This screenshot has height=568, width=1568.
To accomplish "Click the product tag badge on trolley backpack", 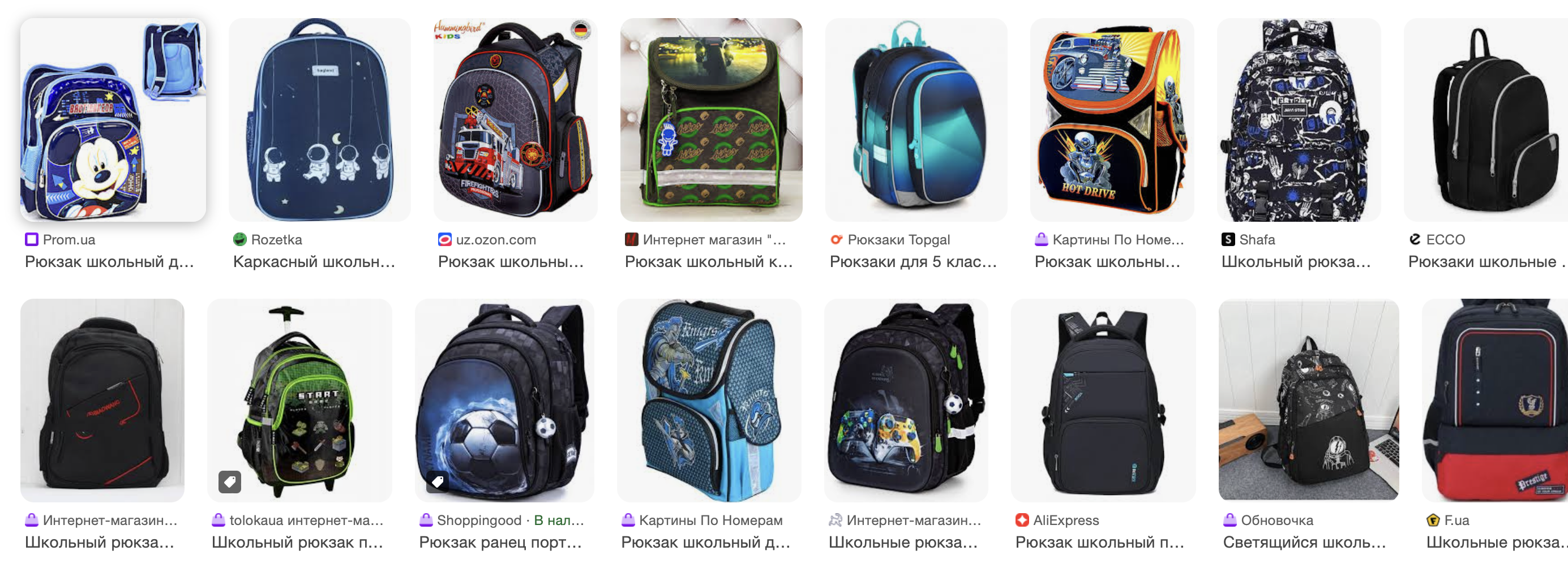I will coord(230,481).
